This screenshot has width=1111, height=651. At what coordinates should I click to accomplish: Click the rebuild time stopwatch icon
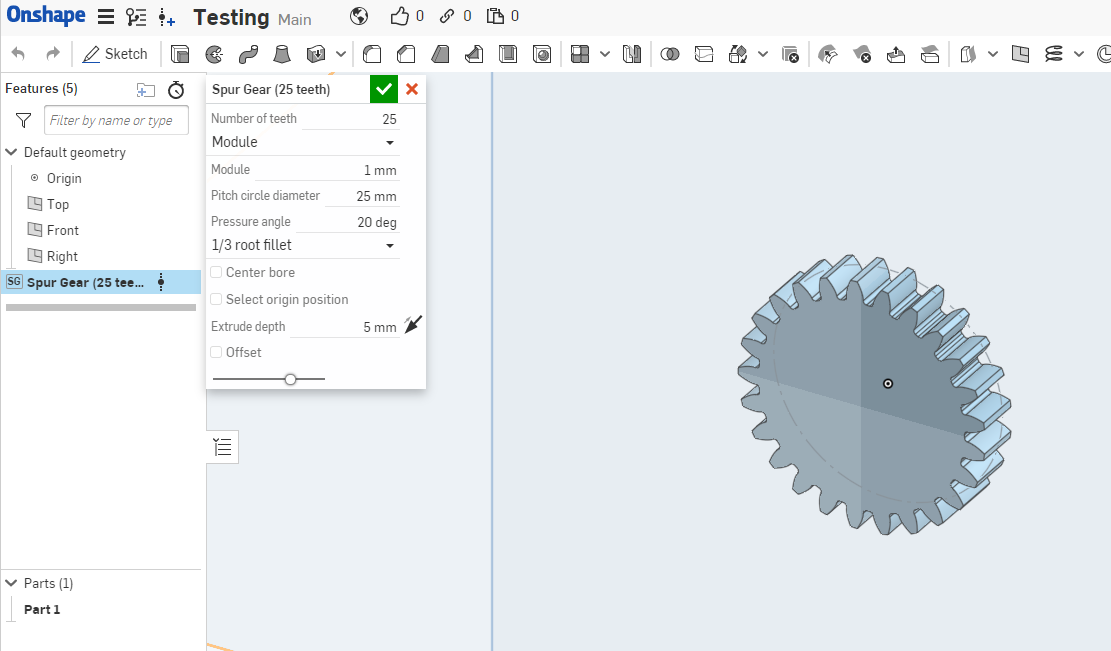tap(176, 90)
